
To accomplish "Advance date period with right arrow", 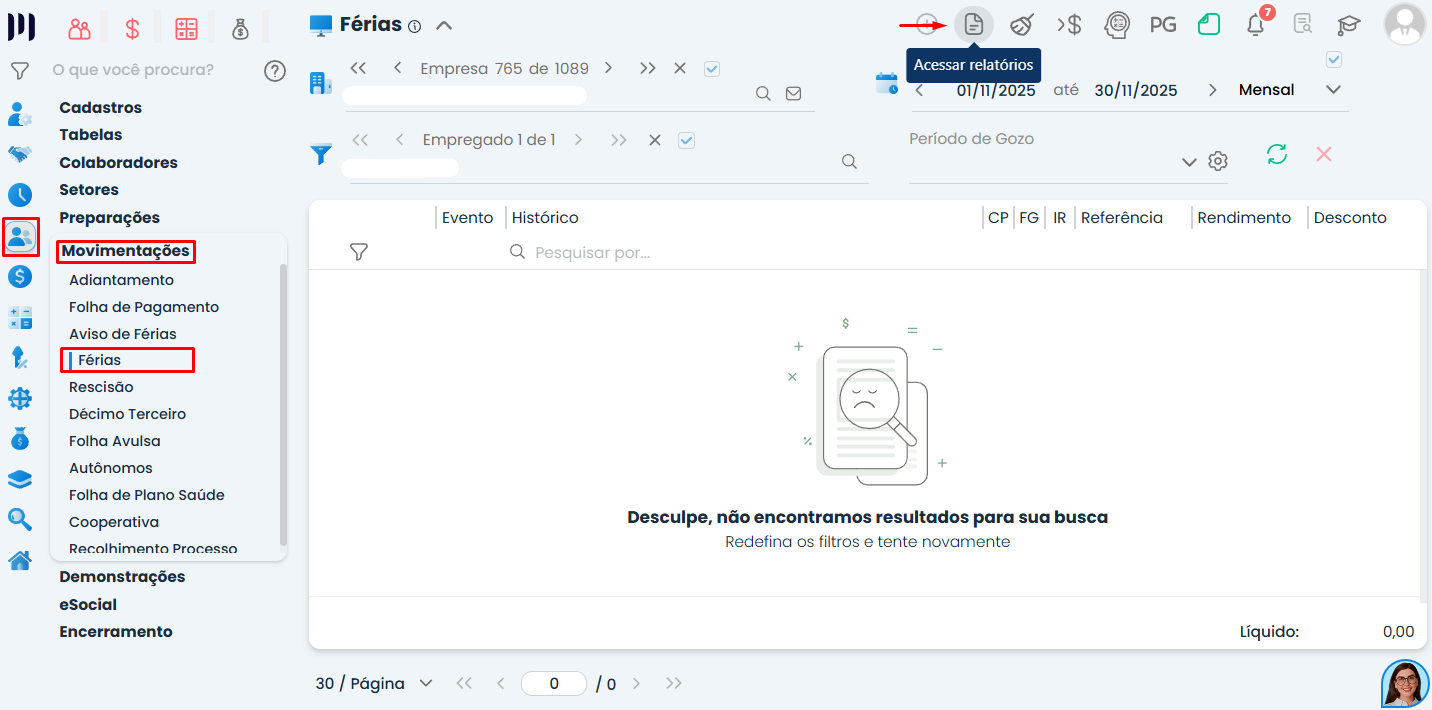I will (x=1212, y=90).
